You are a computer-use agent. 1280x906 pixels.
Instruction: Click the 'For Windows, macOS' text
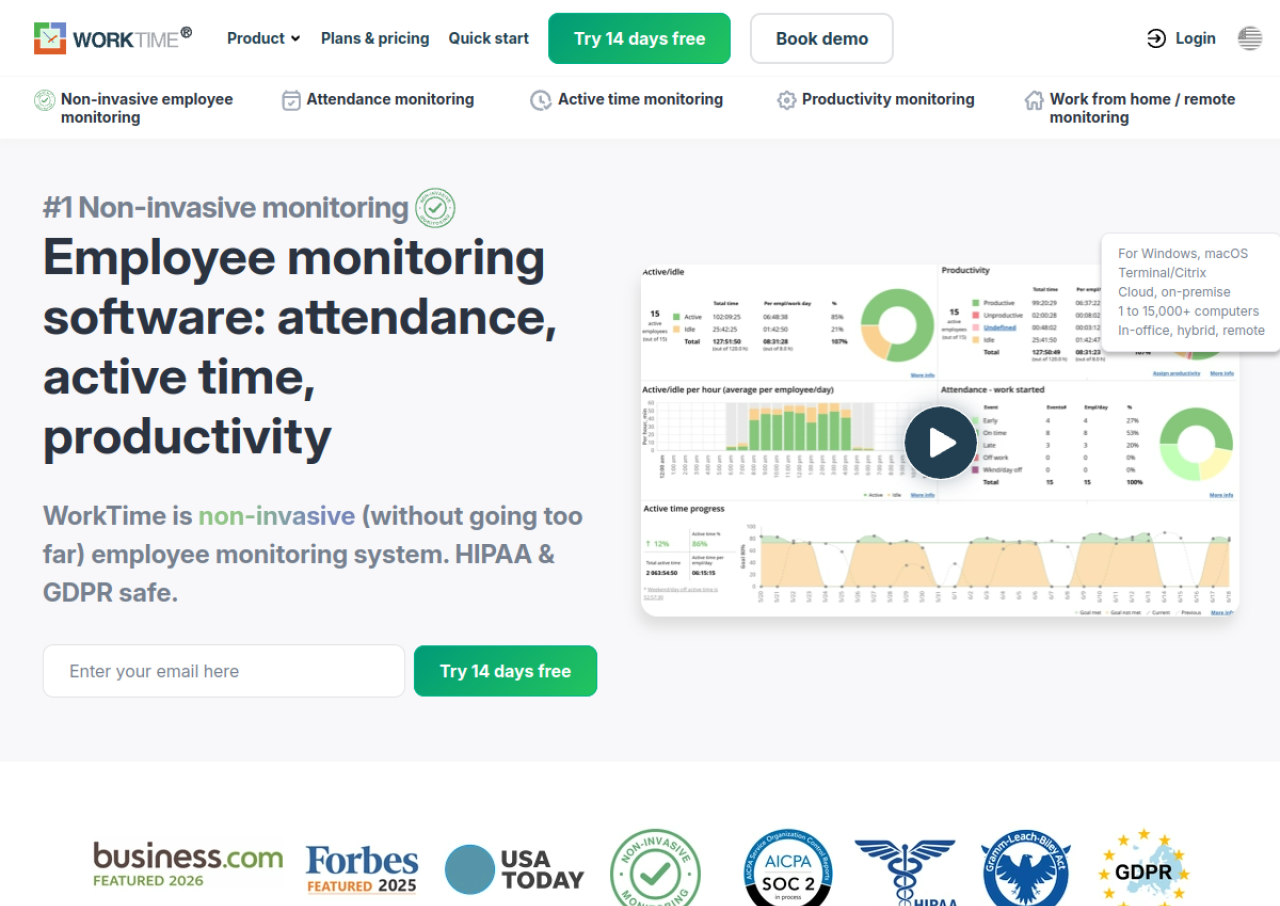[1183, 254]
